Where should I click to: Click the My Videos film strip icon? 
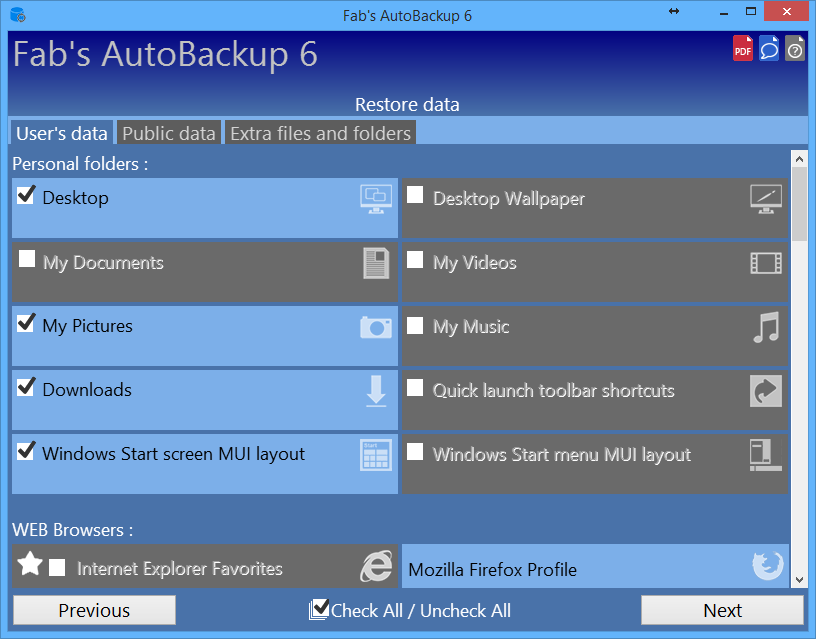tap(766, 263)
